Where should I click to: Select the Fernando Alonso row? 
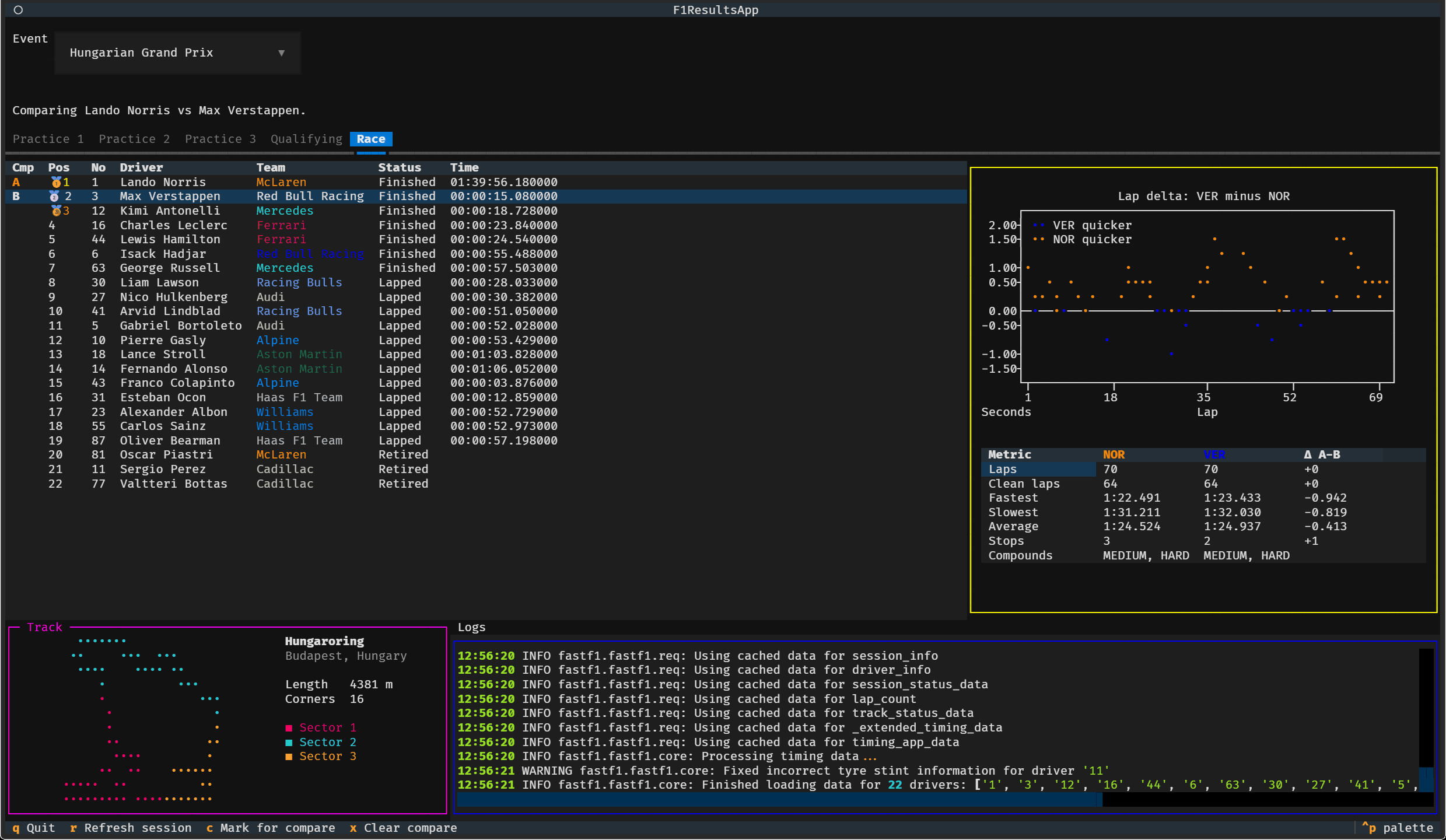(x=486, y=369)
